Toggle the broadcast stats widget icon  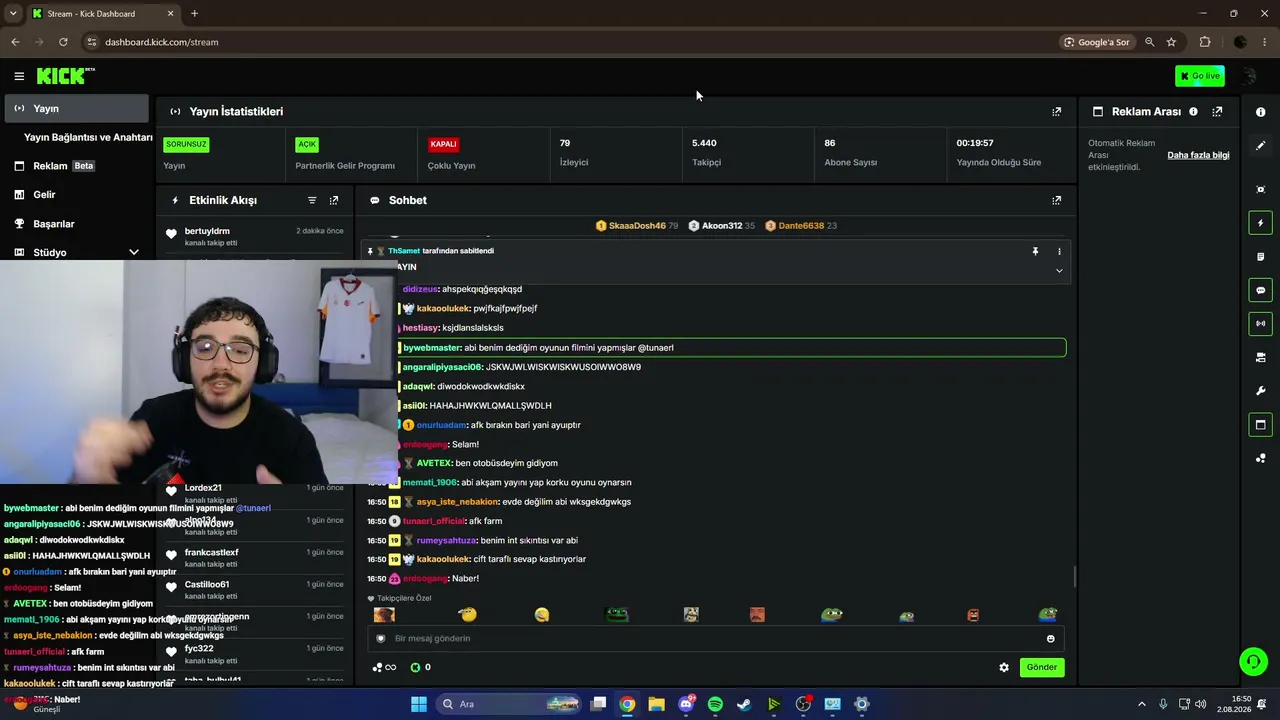[1260, 323]
